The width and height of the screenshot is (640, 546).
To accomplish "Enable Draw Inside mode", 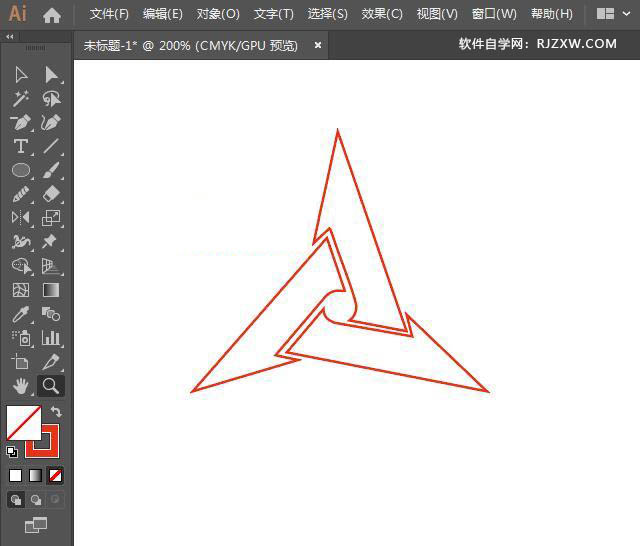I will pos(55,500).
